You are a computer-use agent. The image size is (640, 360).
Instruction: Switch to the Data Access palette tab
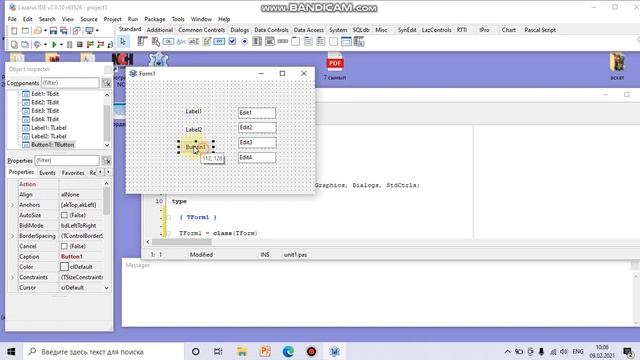click(x=309, y=30)
